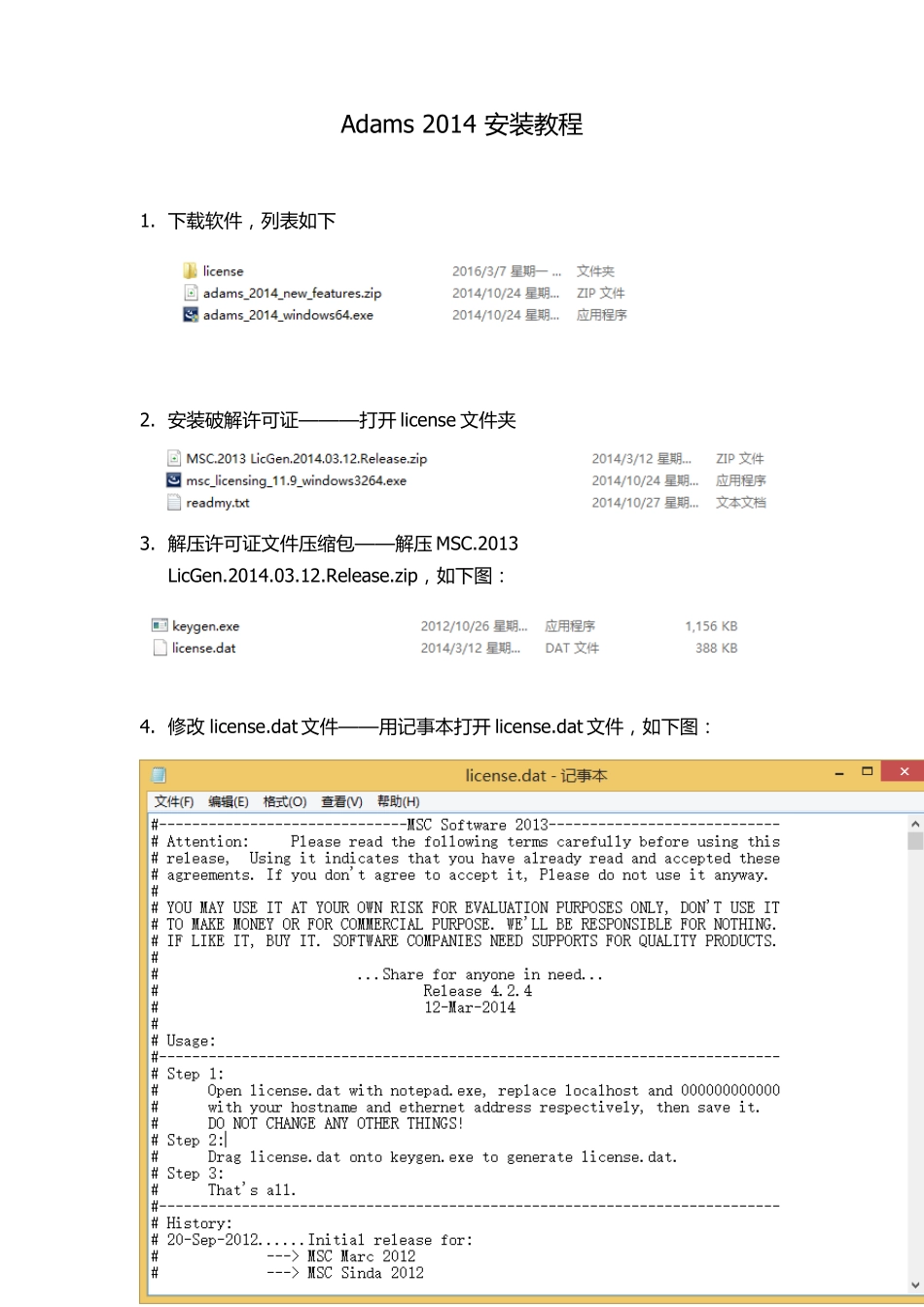Click the Notepad title bar icon
The height and width of the screenshot is (1307, 924).
159,775
